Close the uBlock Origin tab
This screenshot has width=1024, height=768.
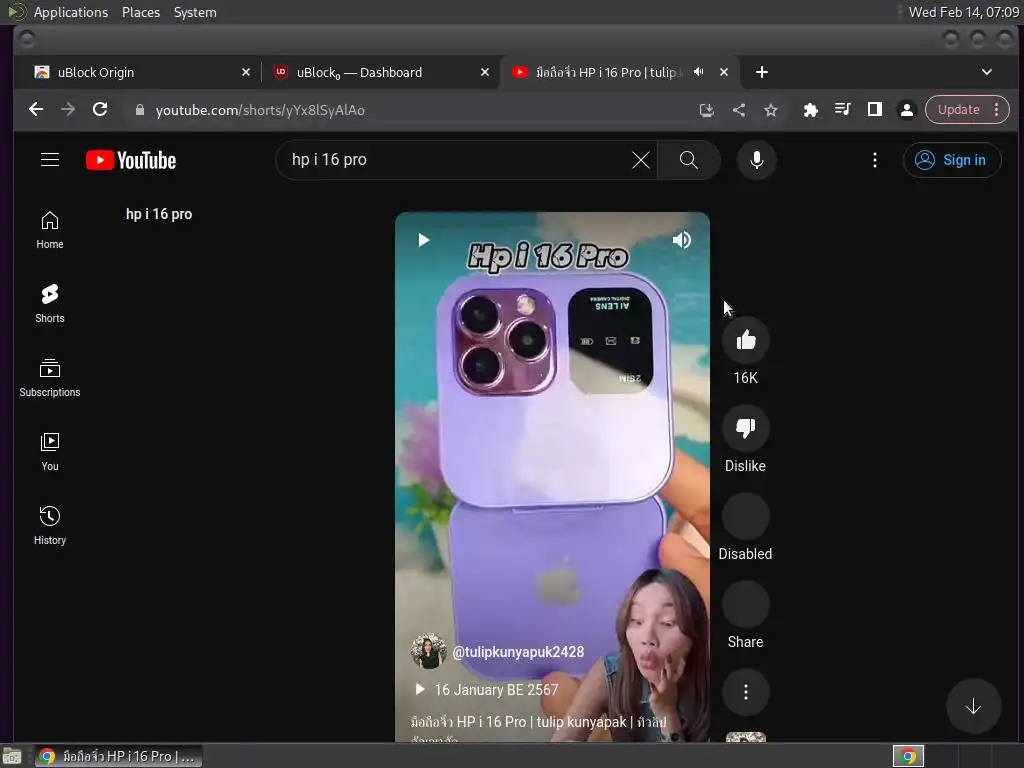coord(246,72)
